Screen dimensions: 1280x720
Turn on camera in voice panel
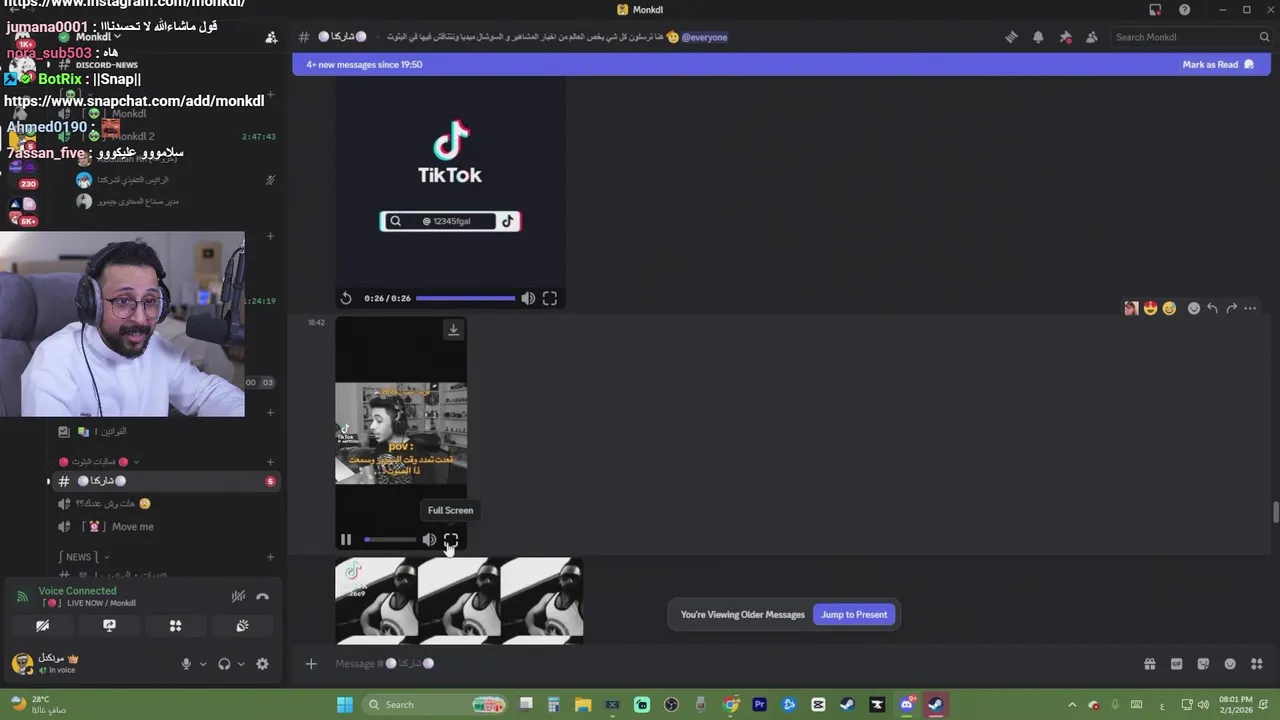point(42,626)
